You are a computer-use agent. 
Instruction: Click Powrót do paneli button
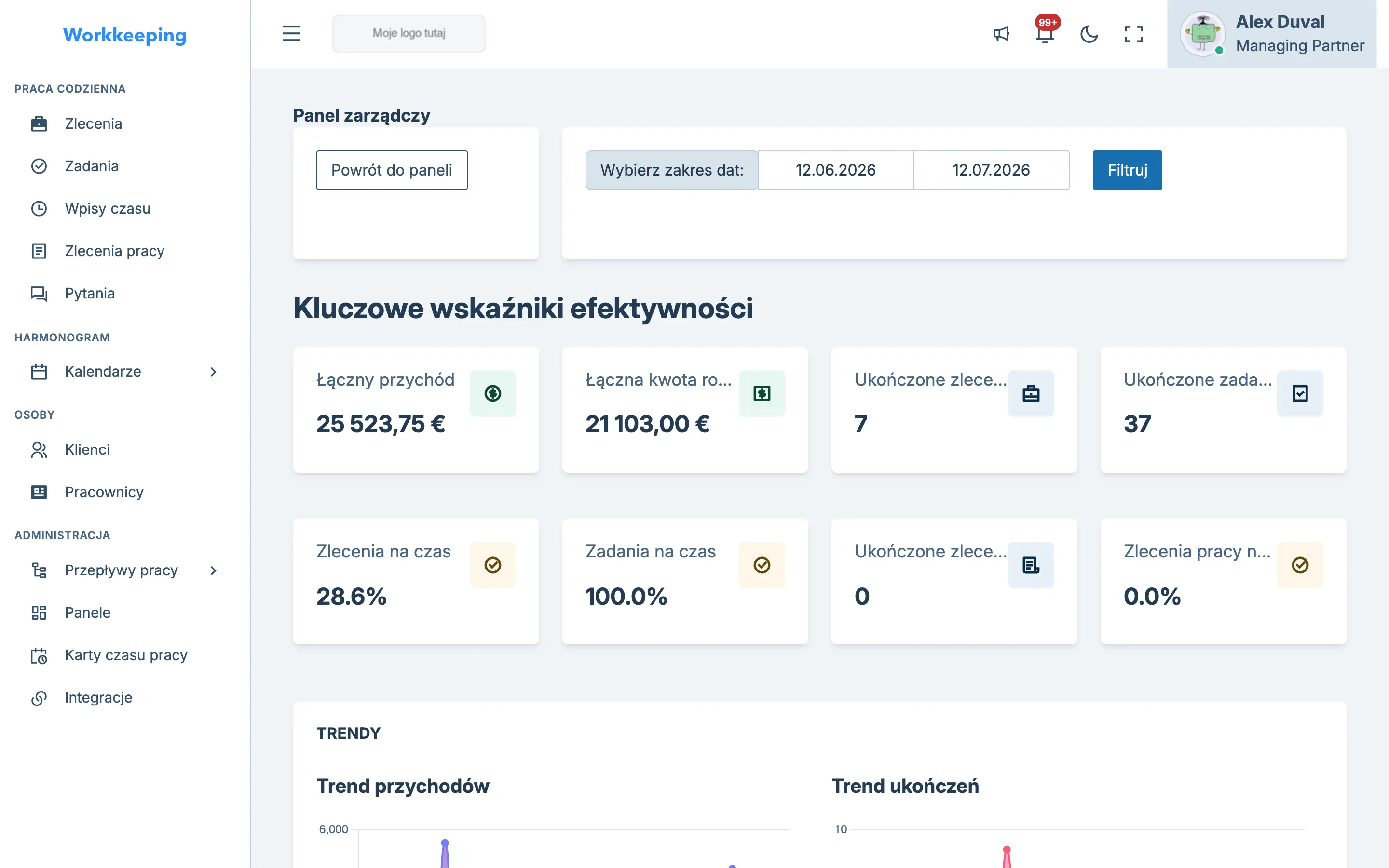pyautogui.click(x=392, y=170)
